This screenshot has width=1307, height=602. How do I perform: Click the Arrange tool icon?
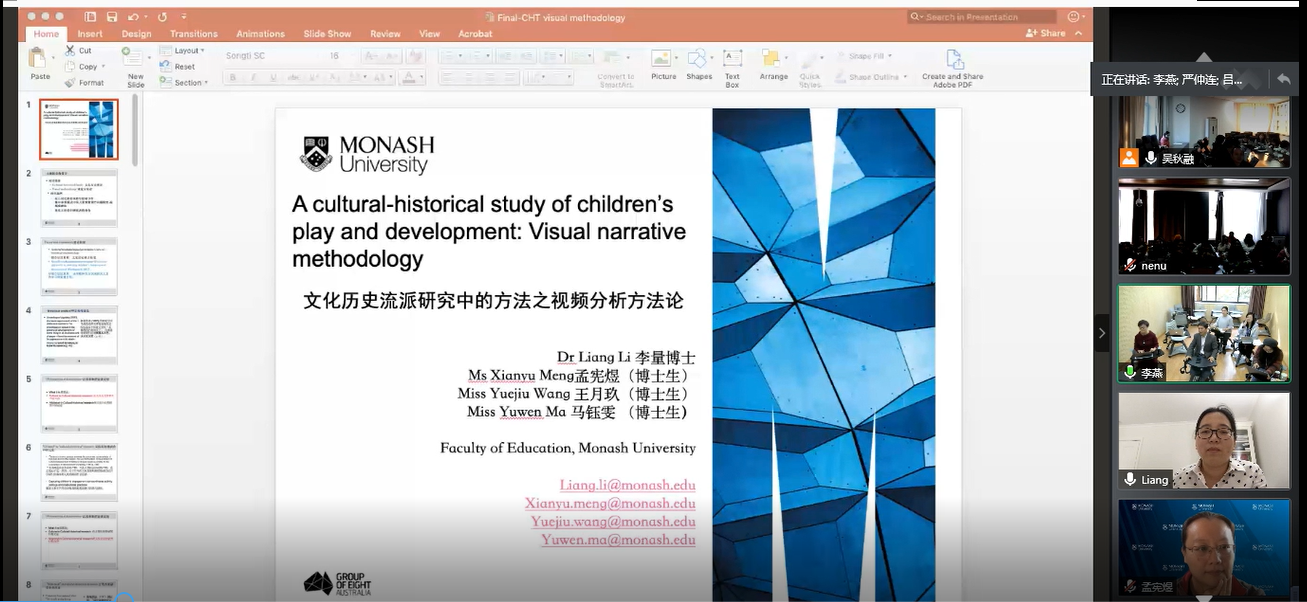click(x=773, y=62)
